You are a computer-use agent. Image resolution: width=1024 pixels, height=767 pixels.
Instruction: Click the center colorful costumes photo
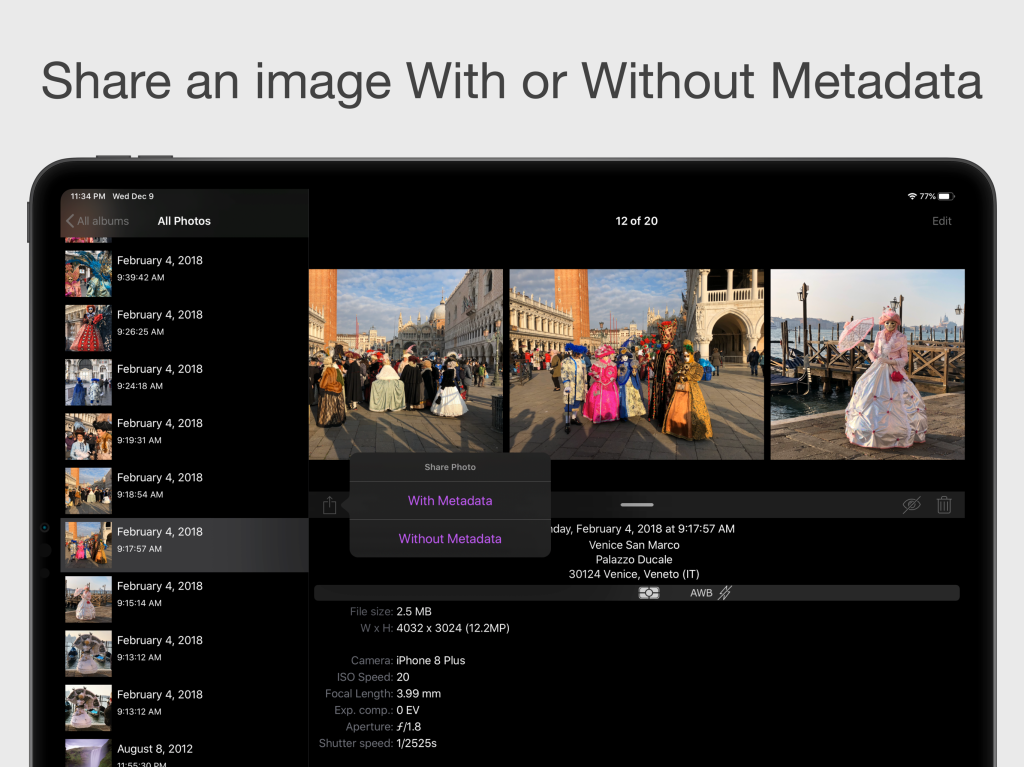(x=636, y=364)
